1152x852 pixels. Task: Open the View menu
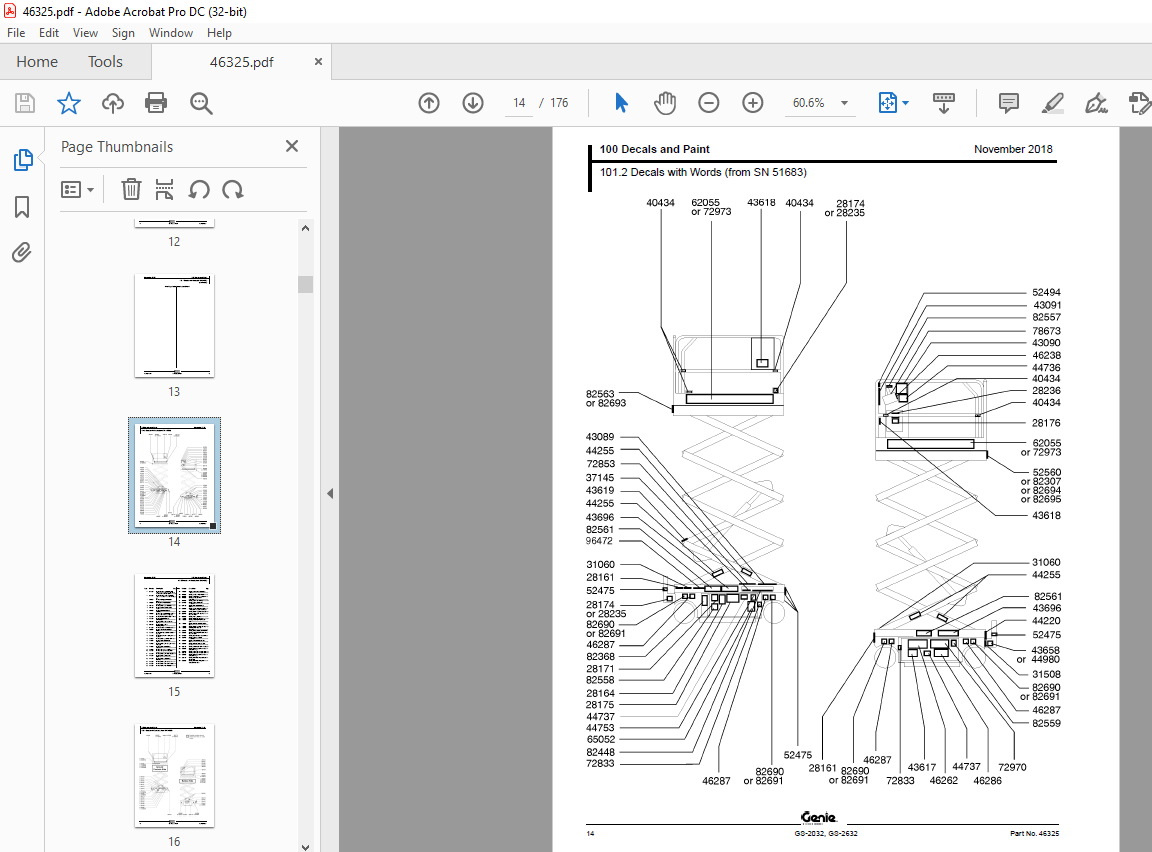[x=85, y=33]
